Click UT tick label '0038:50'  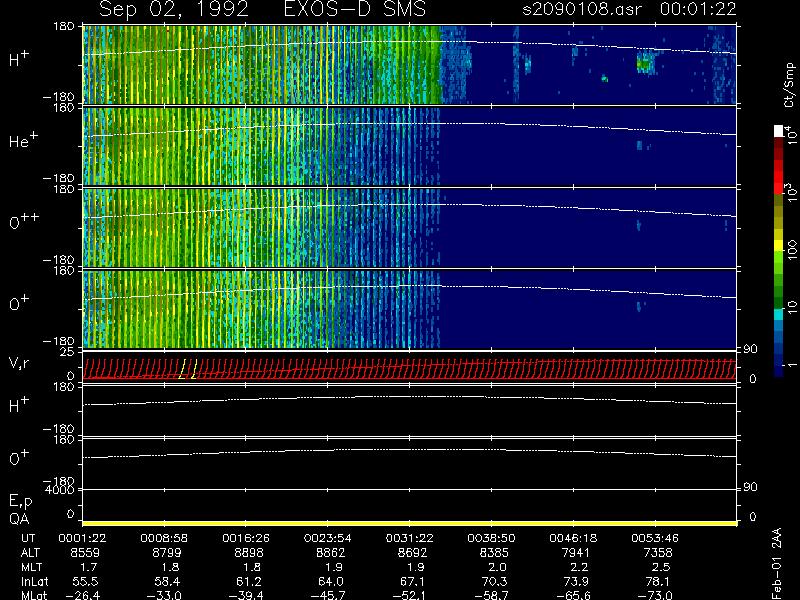[491, 538]
